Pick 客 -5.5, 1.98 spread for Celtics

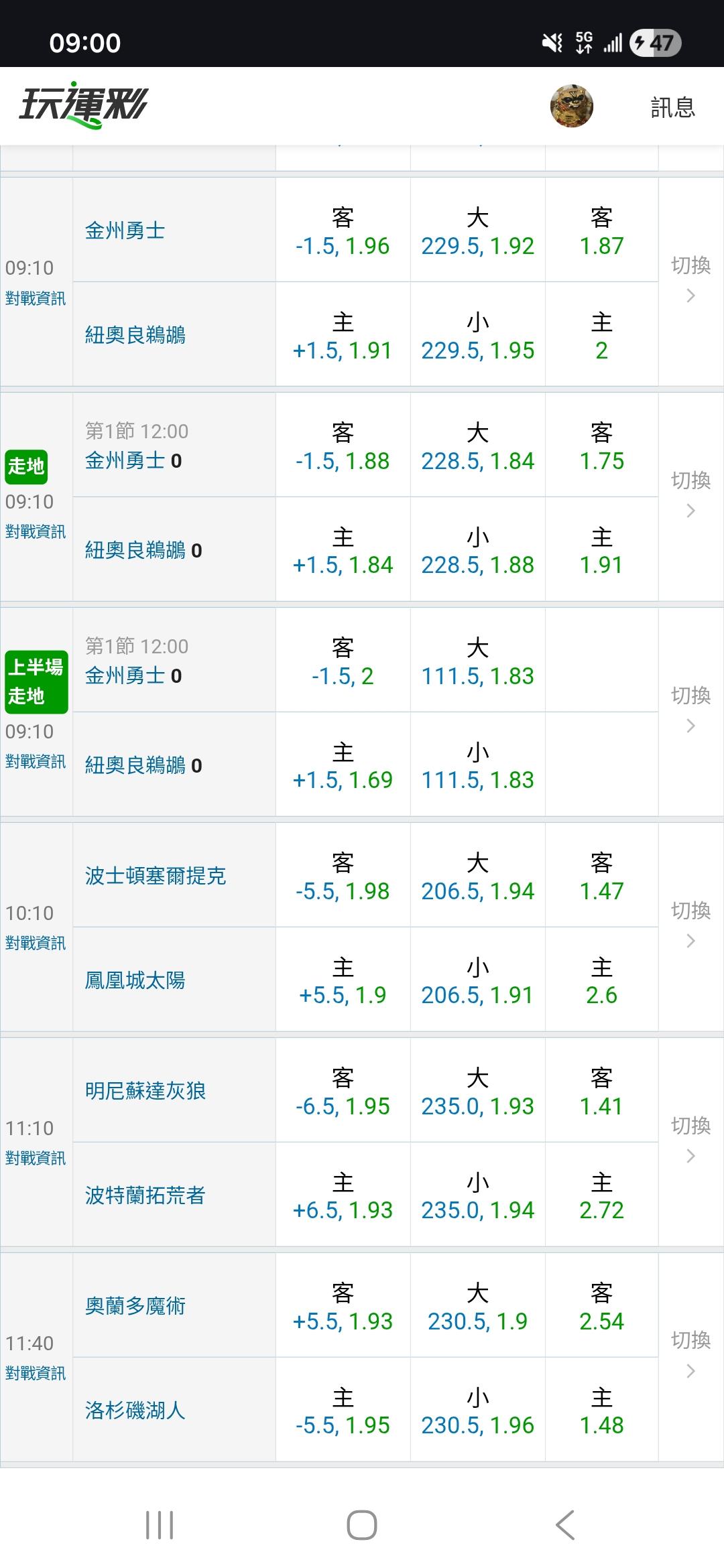pyautogui.click(x=343, y=876)
